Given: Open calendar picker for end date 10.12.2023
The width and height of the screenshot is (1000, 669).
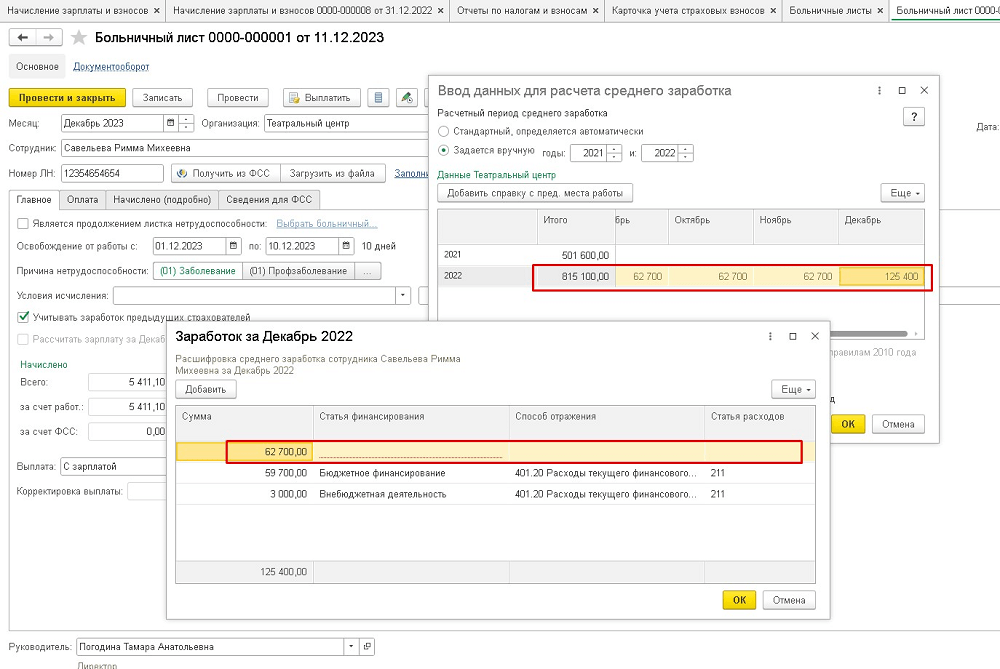Looking at the screenshot, I should tap(346, 245).
